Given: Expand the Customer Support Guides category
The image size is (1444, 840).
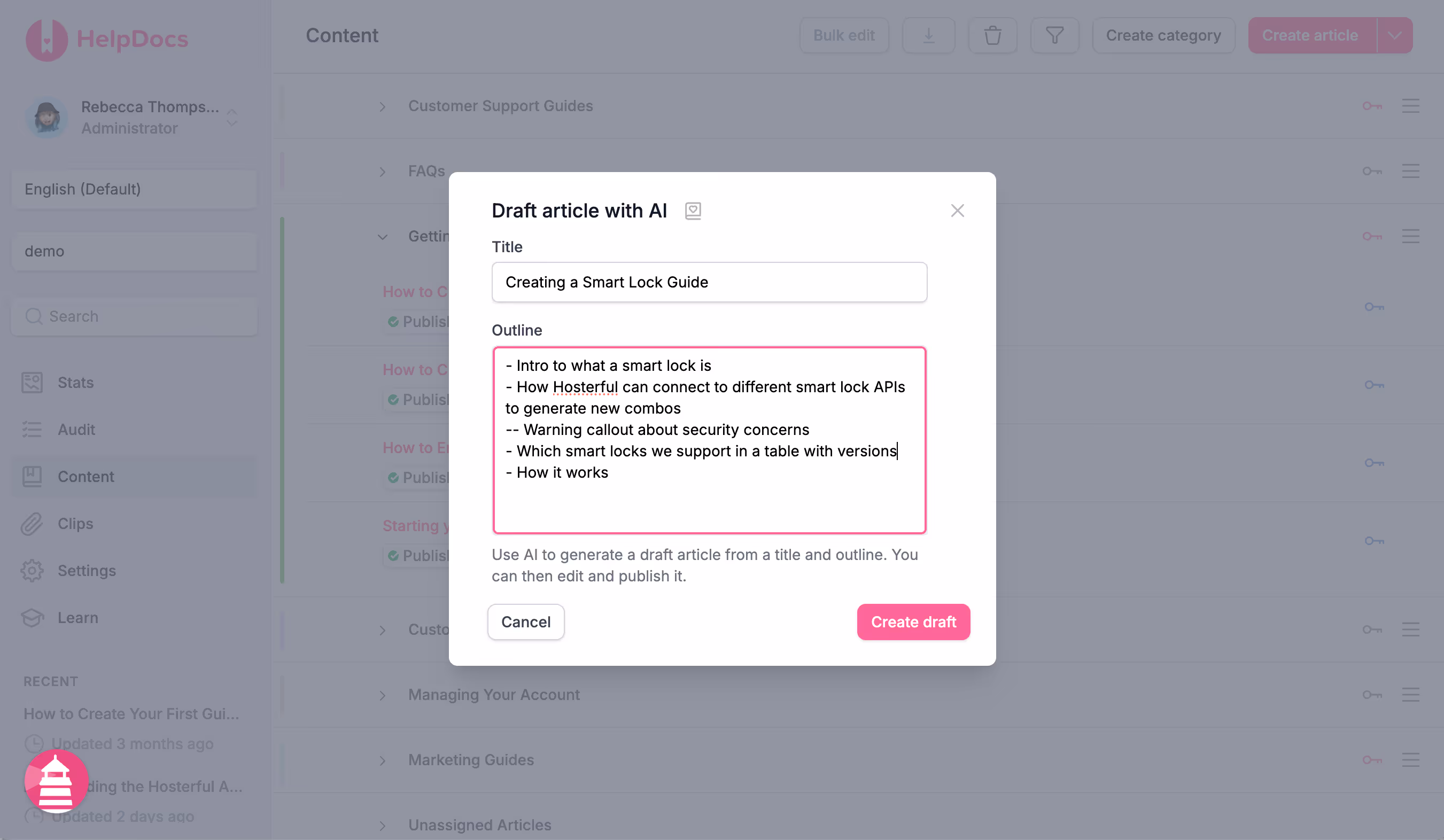Looking at the screenshot, I should [x=382, y=106].
